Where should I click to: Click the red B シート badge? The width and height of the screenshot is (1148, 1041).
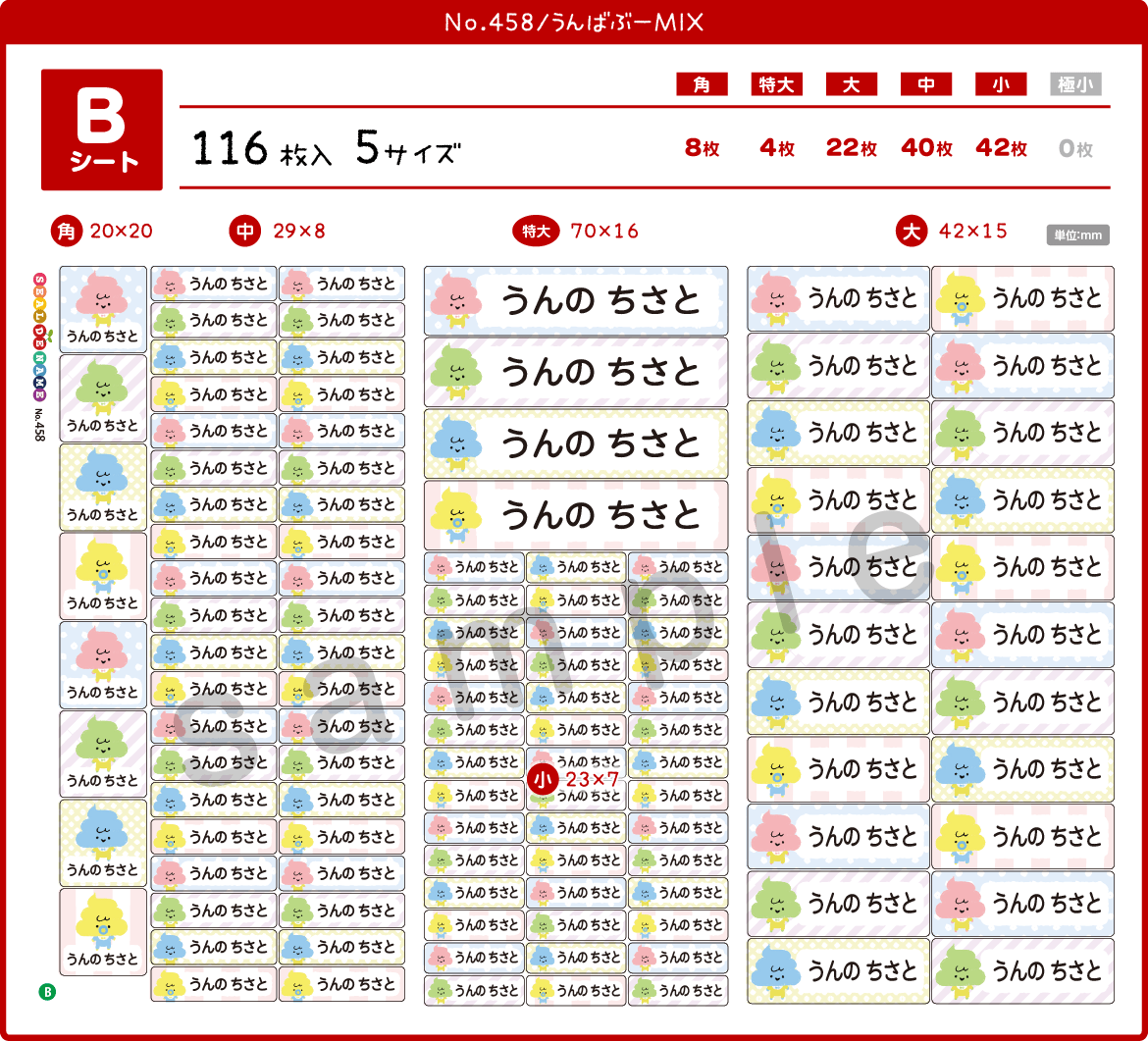tap(102, 130)
